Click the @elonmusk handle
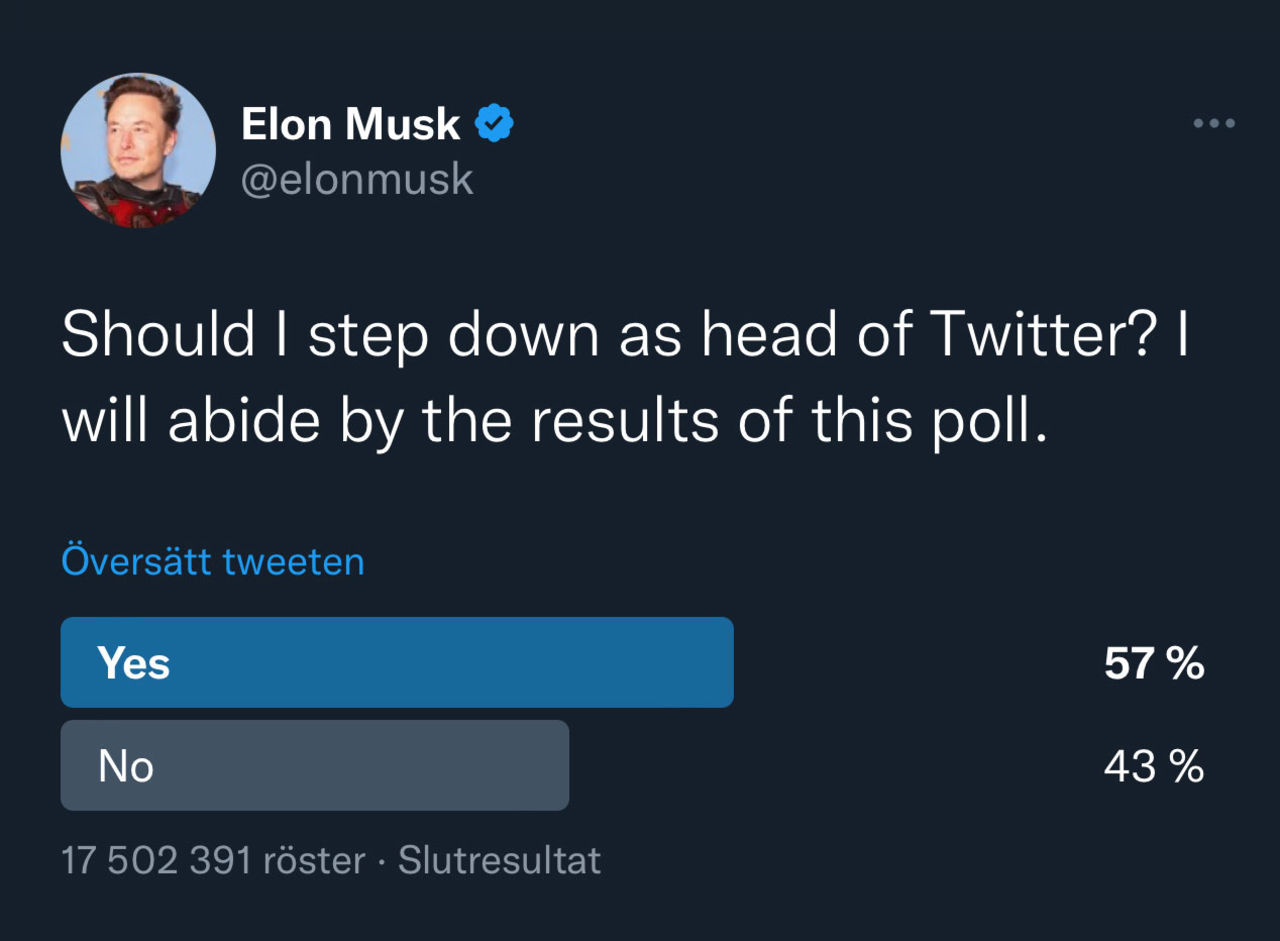 tap(358, 178)
